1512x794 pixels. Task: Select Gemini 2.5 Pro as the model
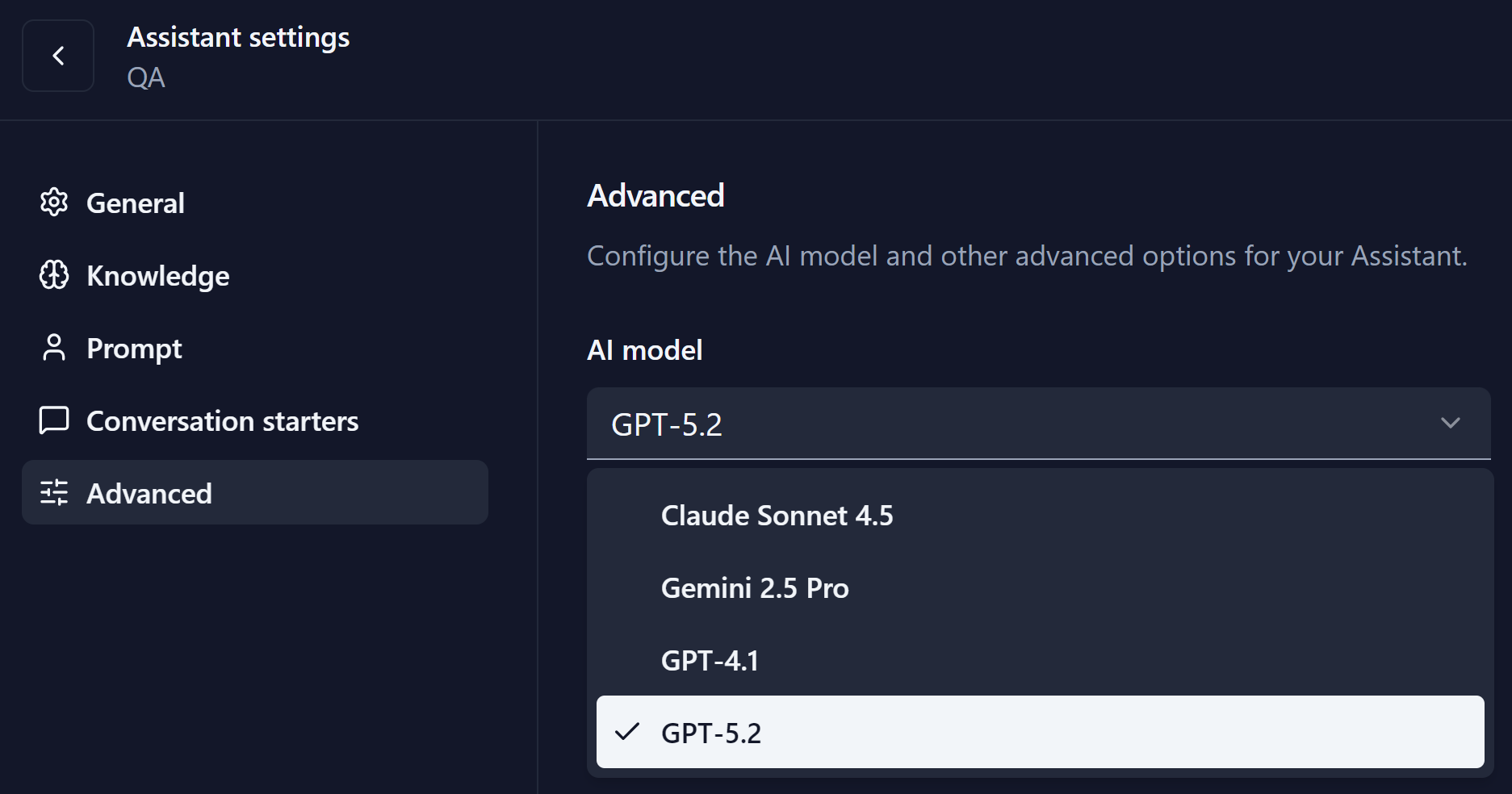756,587
